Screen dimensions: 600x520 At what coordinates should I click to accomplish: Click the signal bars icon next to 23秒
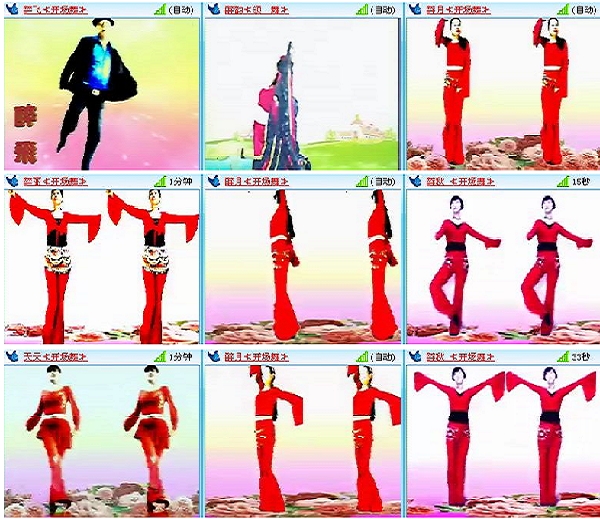point(562,356)
